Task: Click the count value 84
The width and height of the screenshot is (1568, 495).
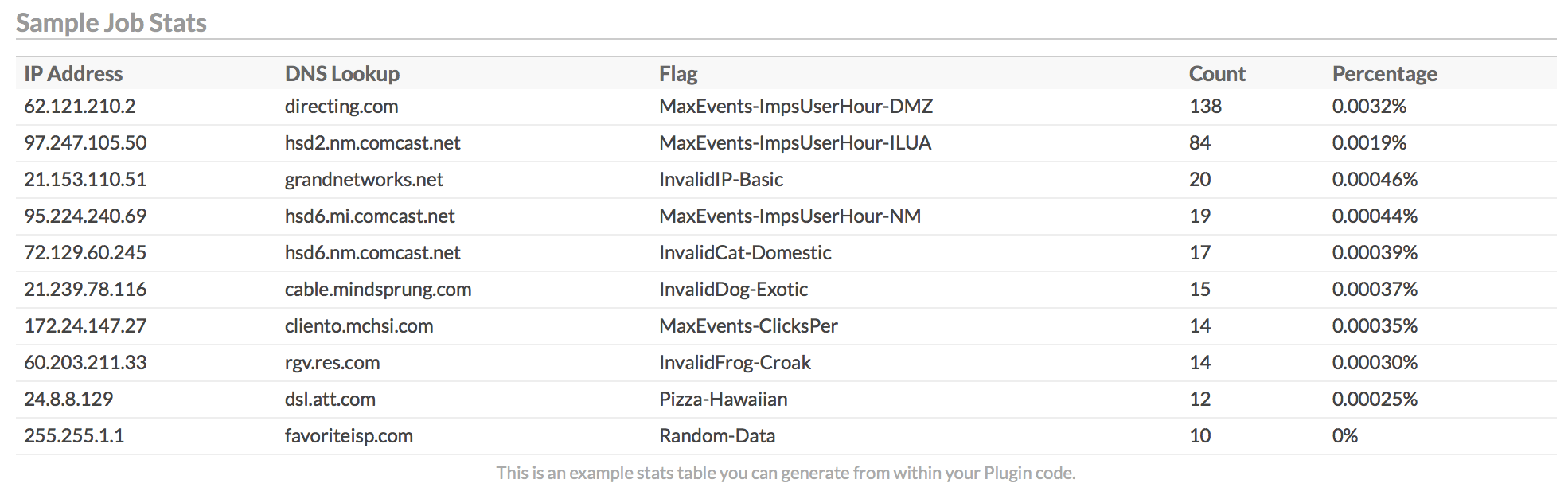Action: pos(1199,143)
